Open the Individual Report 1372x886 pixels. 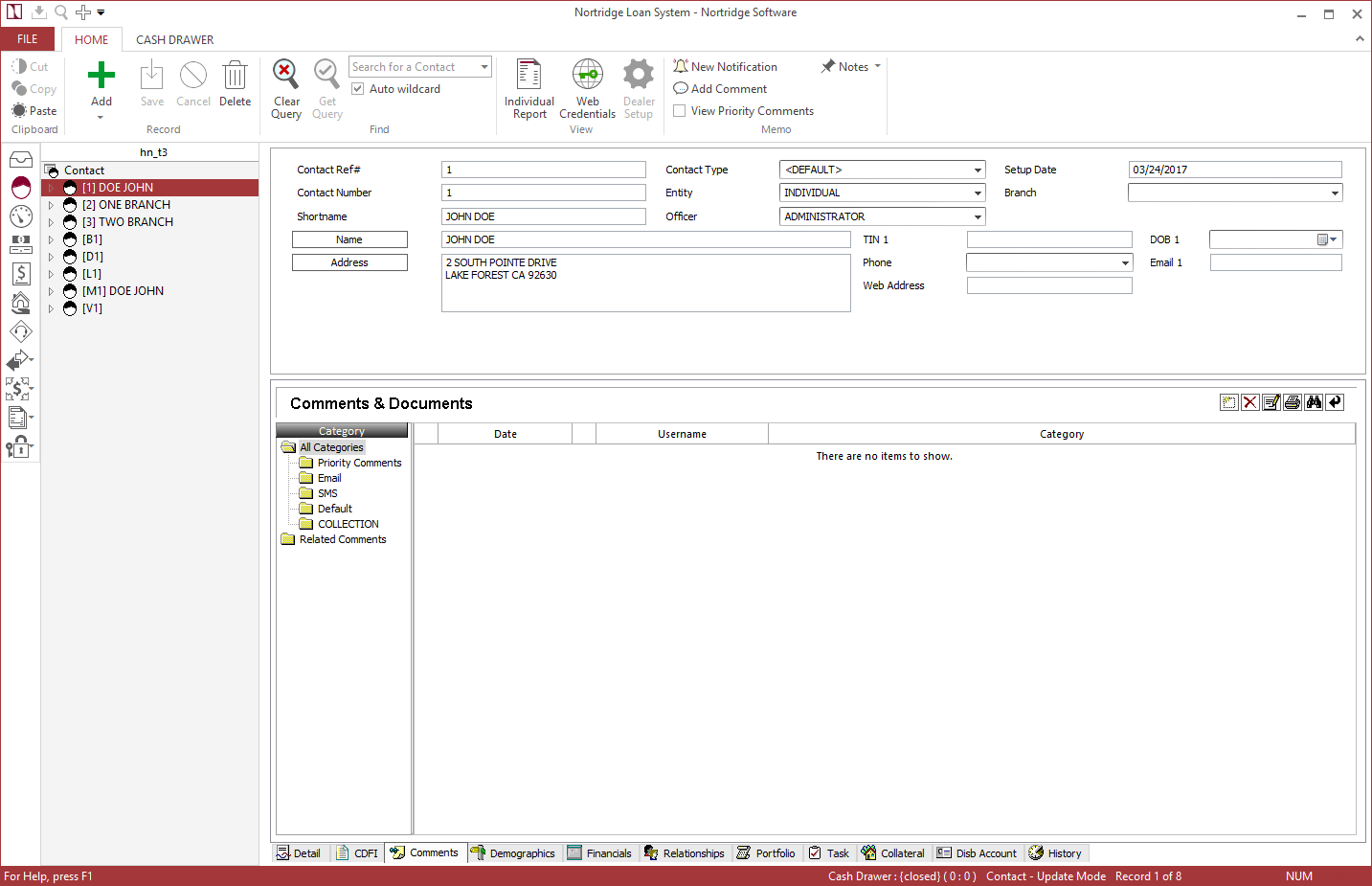[x=529, y=88]
